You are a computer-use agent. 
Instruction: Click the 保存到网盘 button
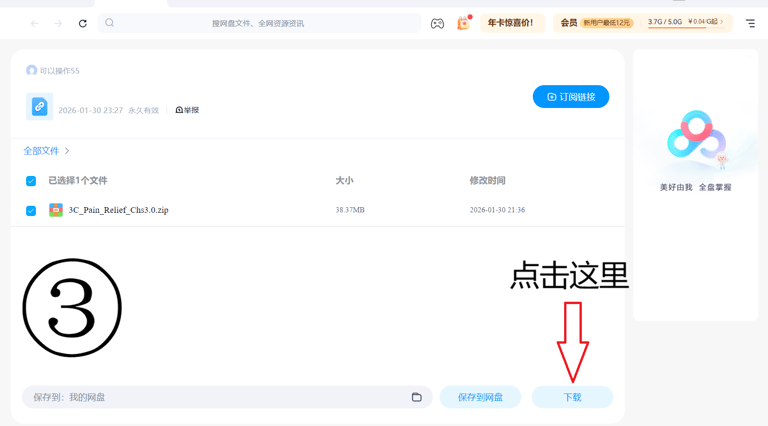480,397
